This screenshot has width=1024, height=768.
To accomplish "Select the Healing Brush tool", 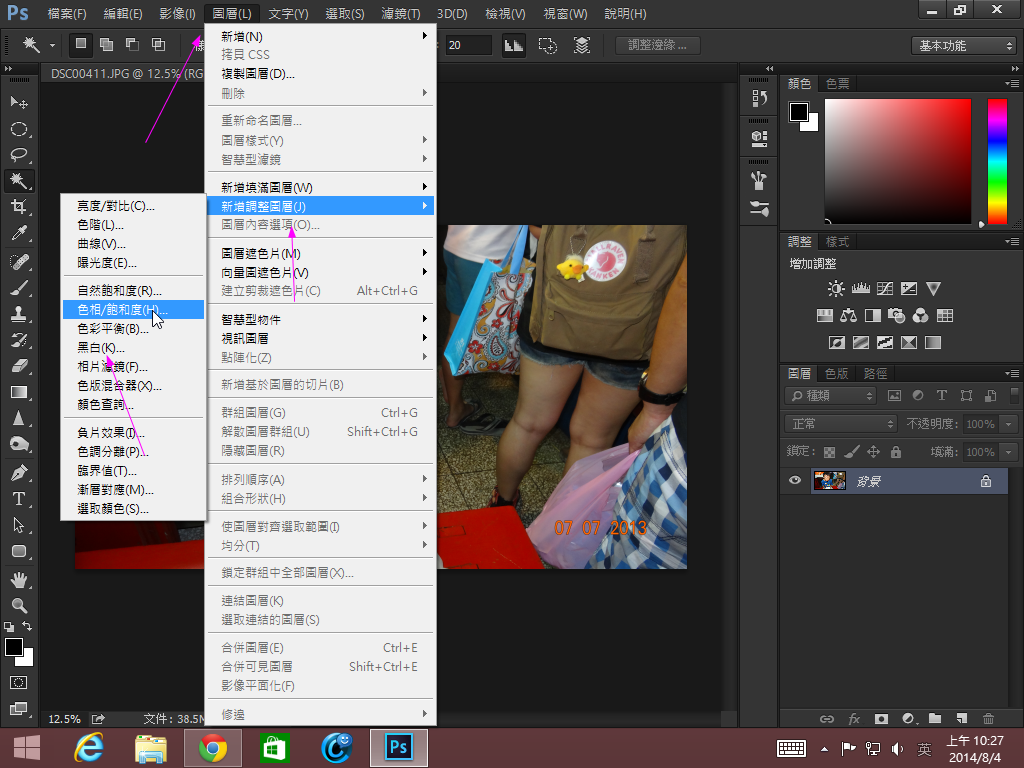I will [x=19, y=262].
